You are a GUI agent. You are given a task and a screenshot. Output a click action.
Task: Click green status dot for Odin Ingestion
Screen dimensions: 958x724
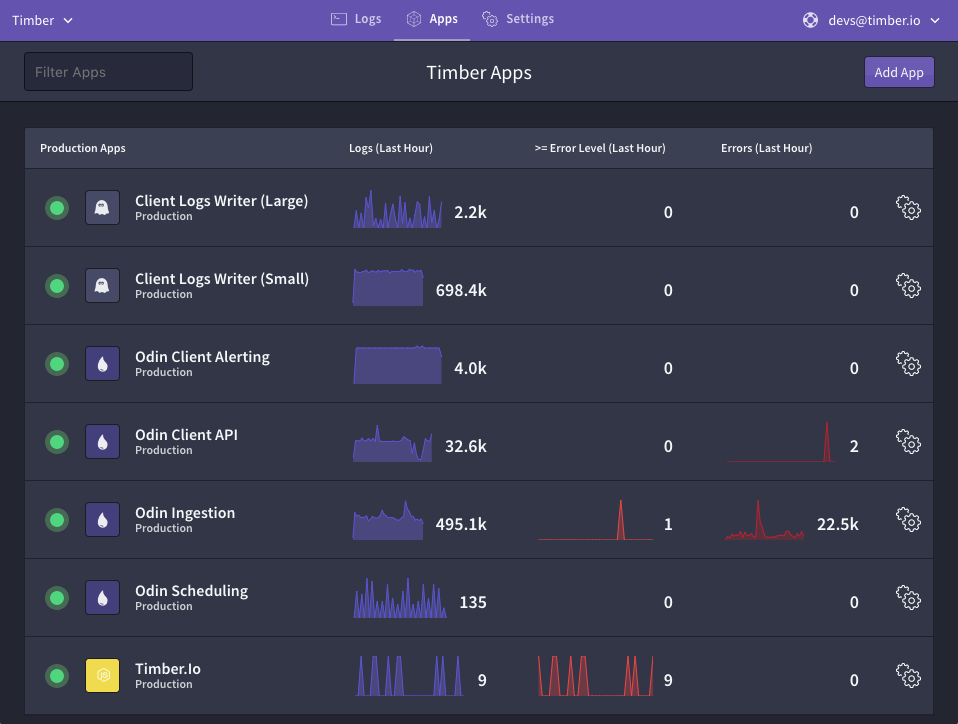(57, 519)
